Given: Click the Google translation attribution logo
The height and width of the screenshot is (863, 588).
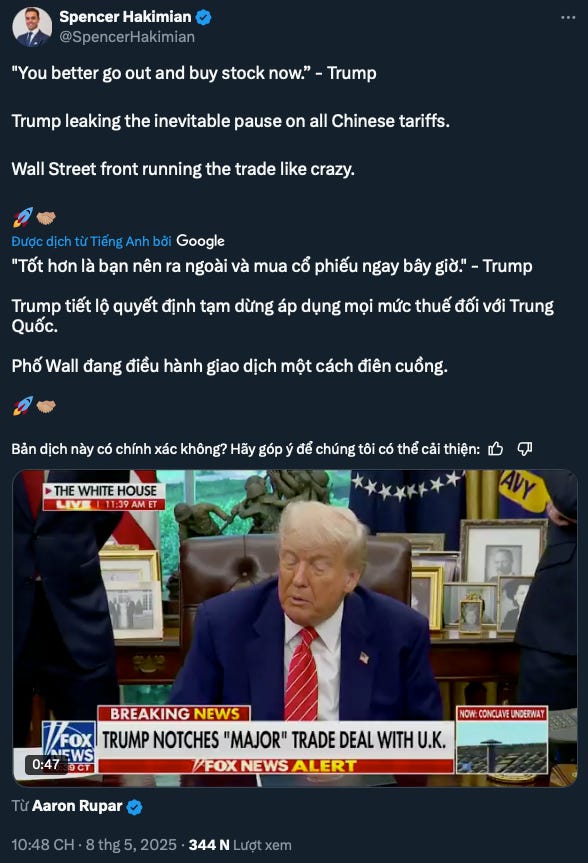Looking at the screenshot, I should [x=200, y=241].
